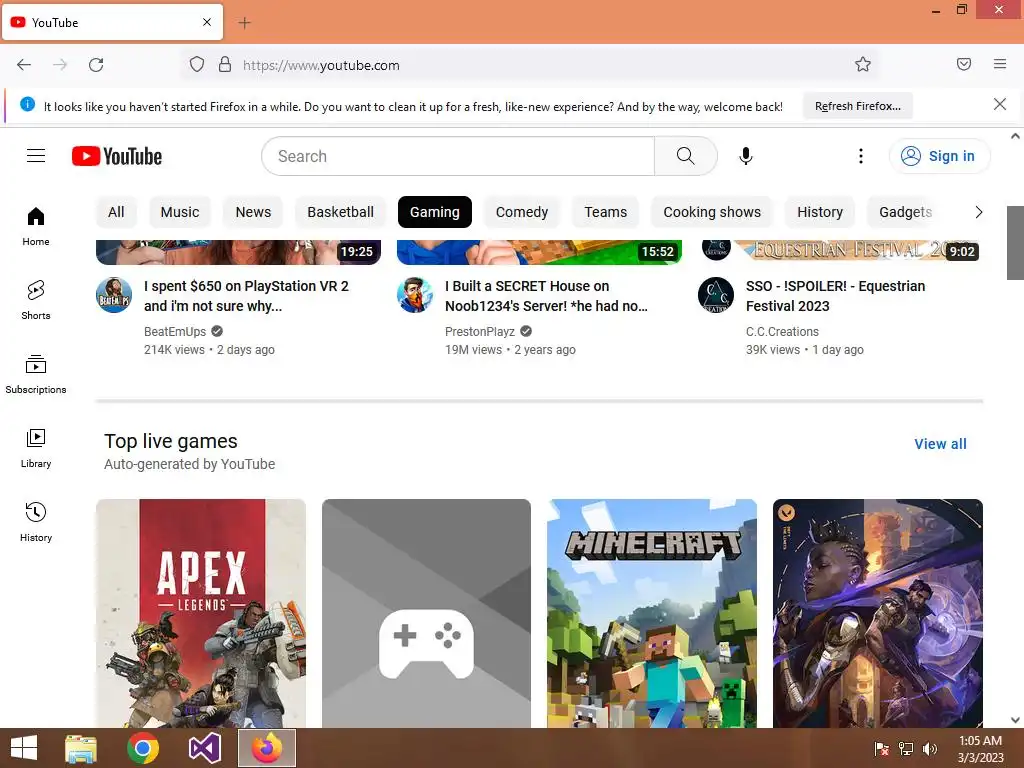Click View all for Top live games
The image size is (1024, 768).
tap(940, 444)
